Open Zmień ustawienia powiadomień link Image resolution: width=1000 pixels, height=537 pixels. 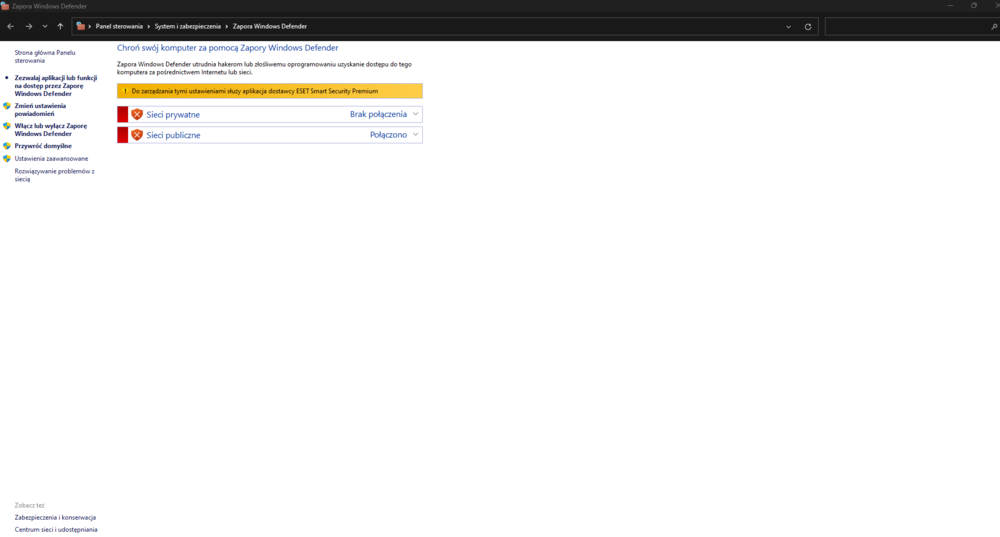click(x=40, y=110)
